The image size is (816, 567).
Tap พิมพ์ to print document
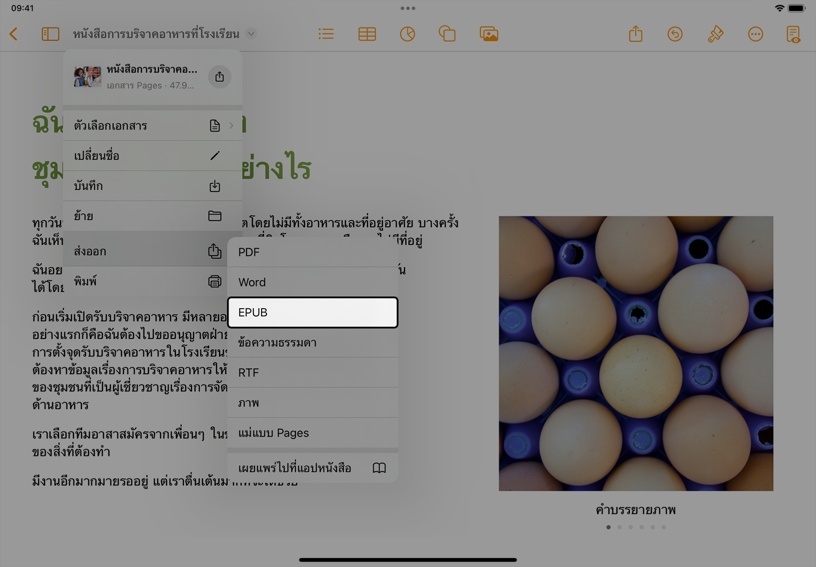point(152,282)
